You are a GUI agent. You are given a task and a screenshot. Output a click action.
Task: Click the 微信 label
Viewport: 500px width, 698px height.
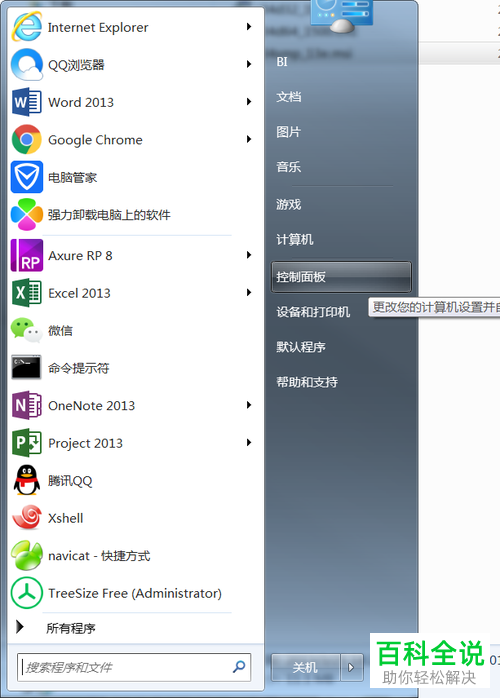[60, 331]
